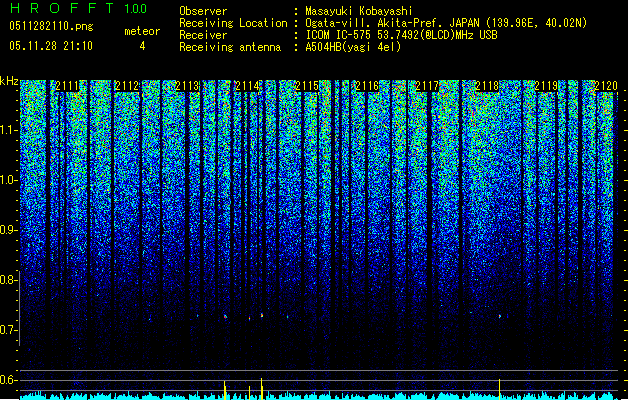This screenshot has width=629, height=400.
Task: Click the 'Receiving antenna' label
Action: point(230,47)
